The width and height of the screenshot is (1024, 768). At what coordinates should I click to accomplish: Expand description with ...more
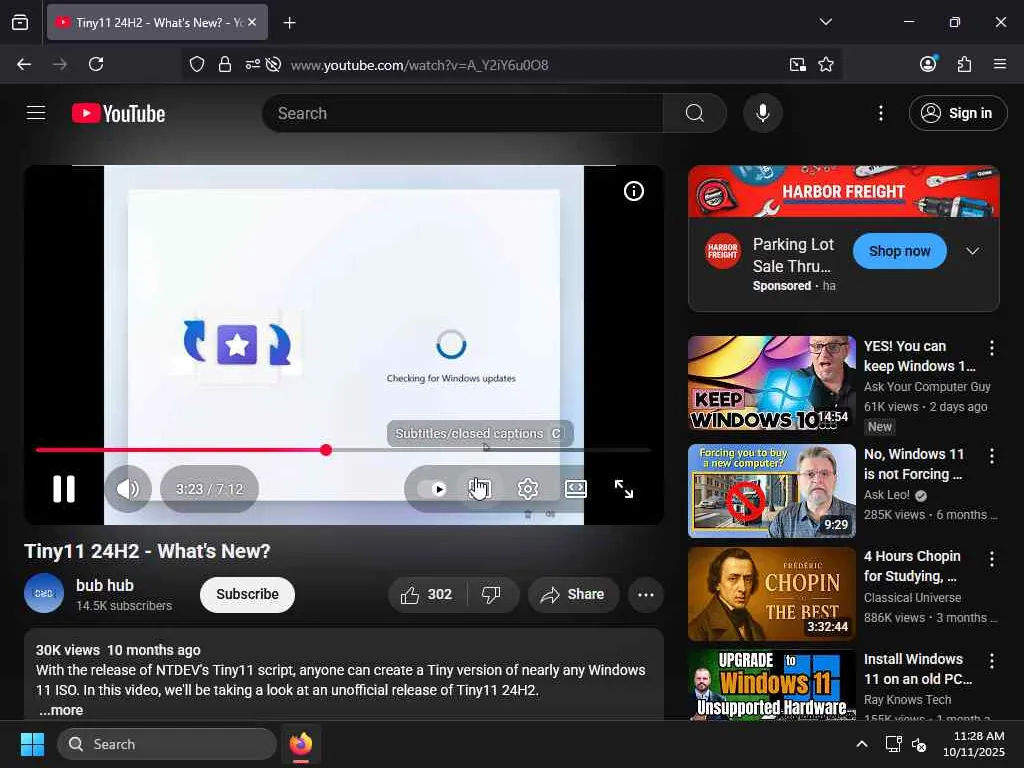click(61, 710)
